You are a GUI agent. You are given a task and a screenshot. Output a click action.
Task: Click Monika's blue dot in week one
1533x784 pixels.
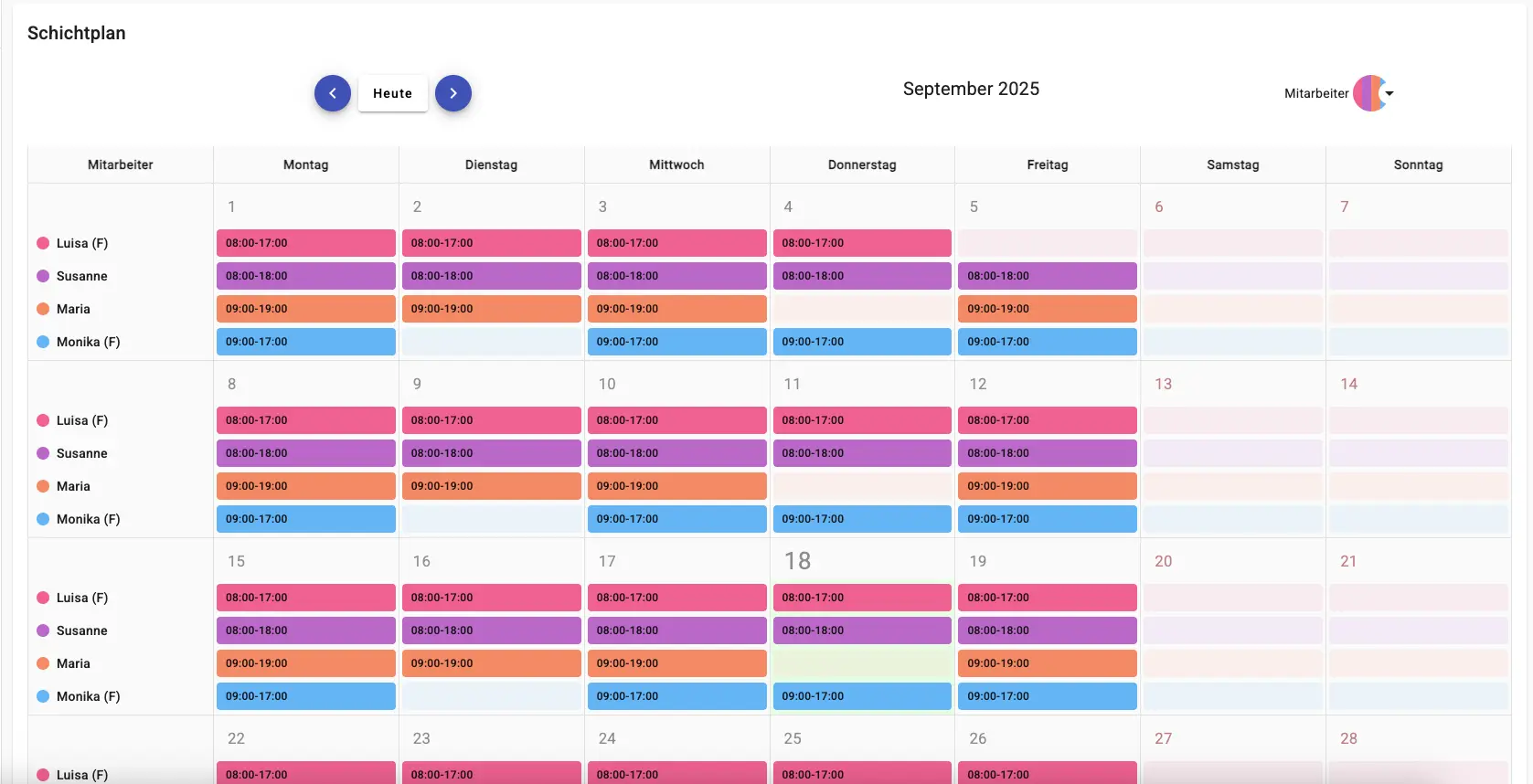point(43,342)
